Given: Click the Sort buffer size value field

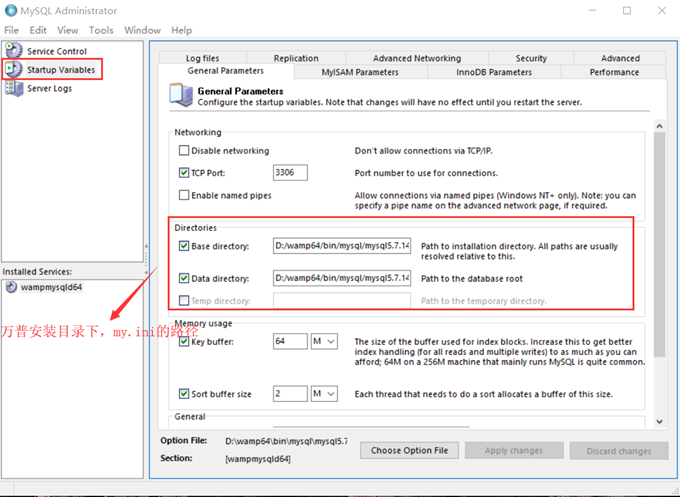Looking at the screenshot, I should [x=290, y=394].
